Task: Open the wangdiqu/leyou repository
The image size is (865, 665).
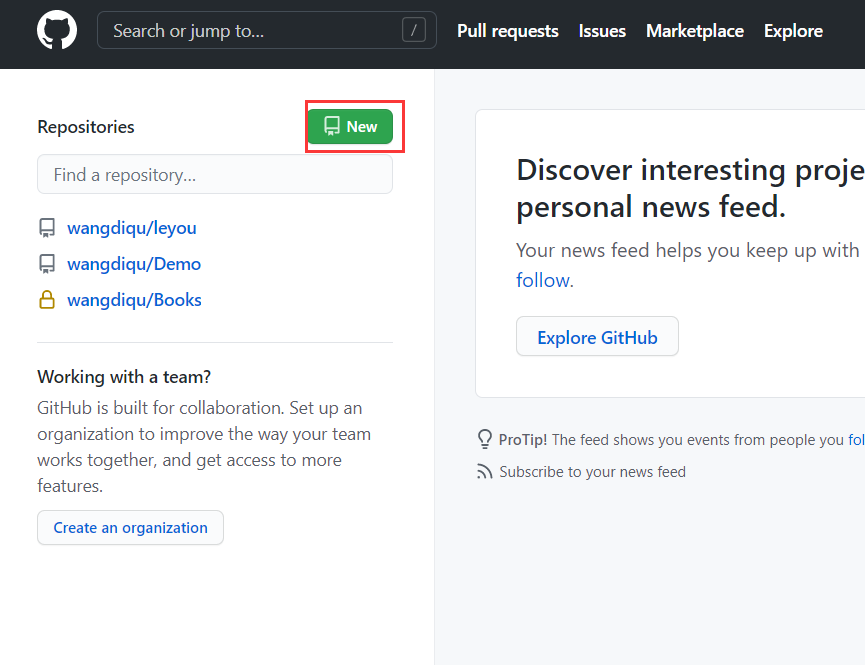Action: click(x=132, y=228)
